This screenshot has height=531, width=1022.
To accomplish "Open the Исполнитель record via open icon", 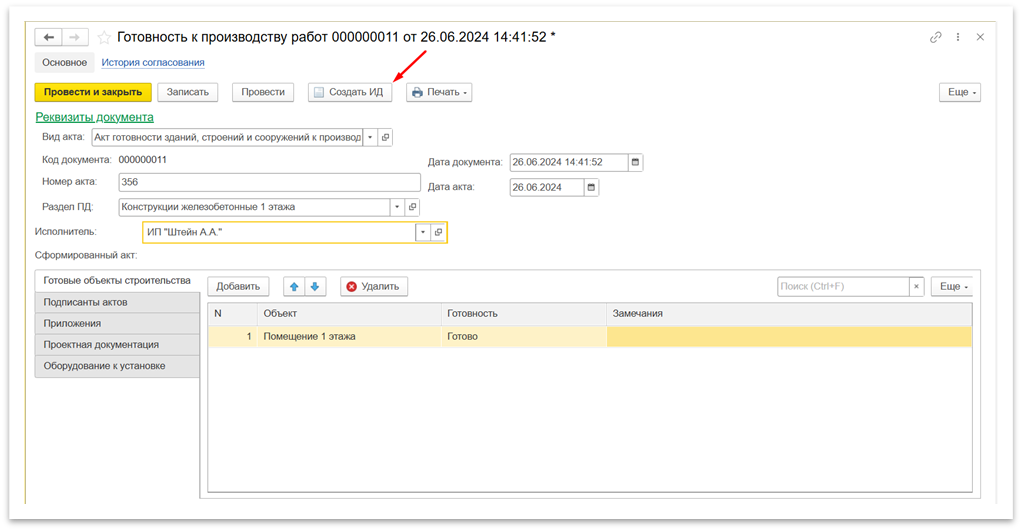I will coord(438,232).
